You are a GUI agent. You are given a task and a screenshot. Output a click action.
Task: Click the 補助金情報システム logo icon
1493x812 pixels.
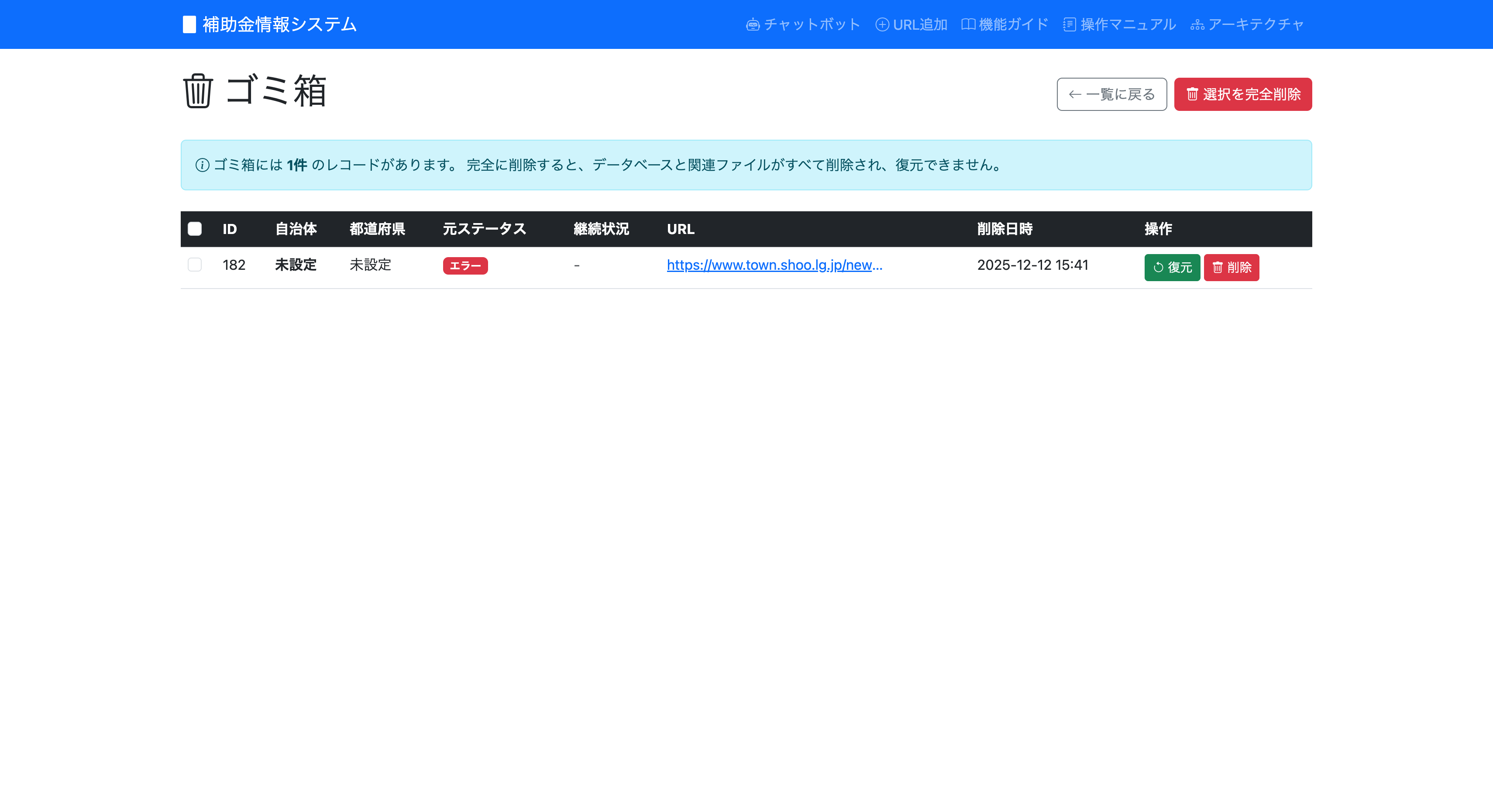189,24
